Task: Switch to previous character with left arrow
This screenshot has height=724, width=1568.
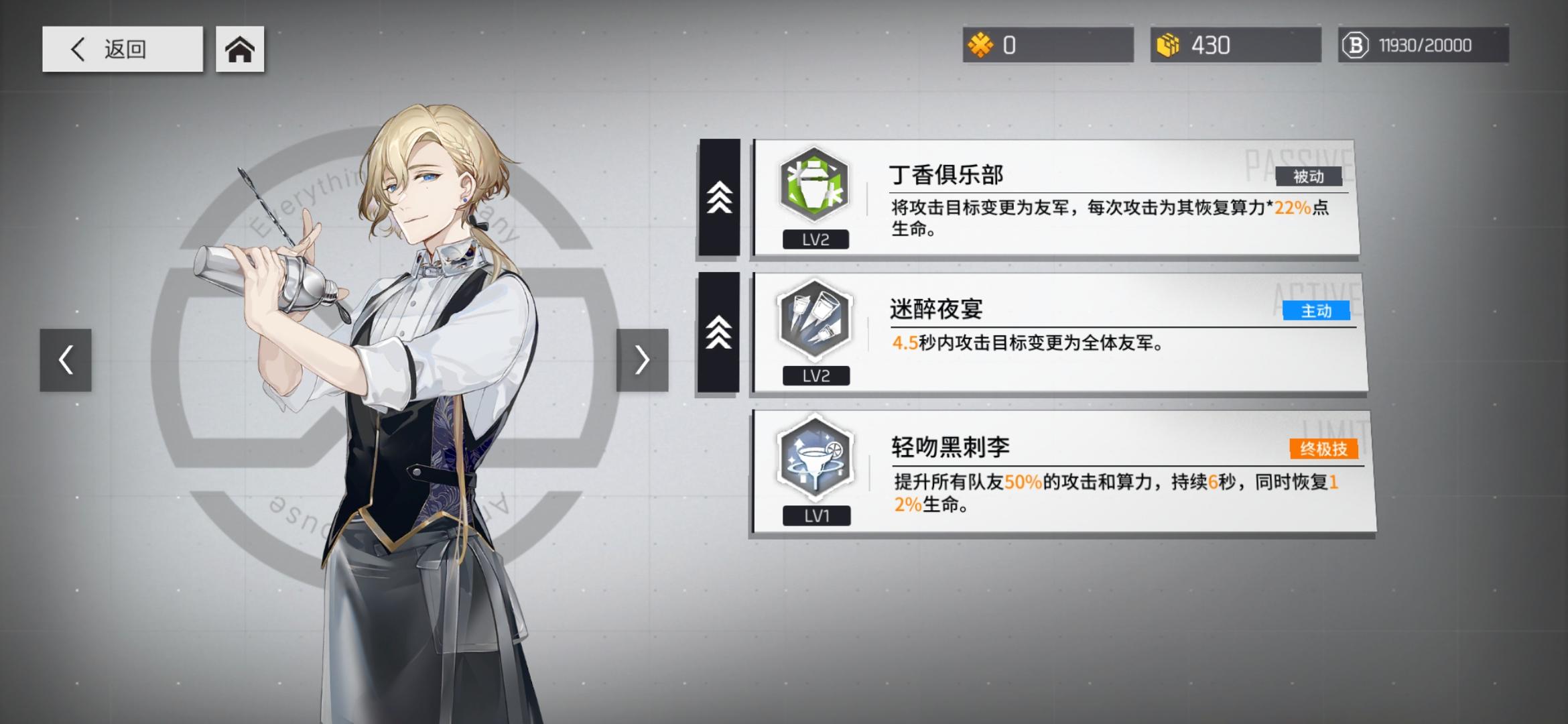Action: point(66,360)
